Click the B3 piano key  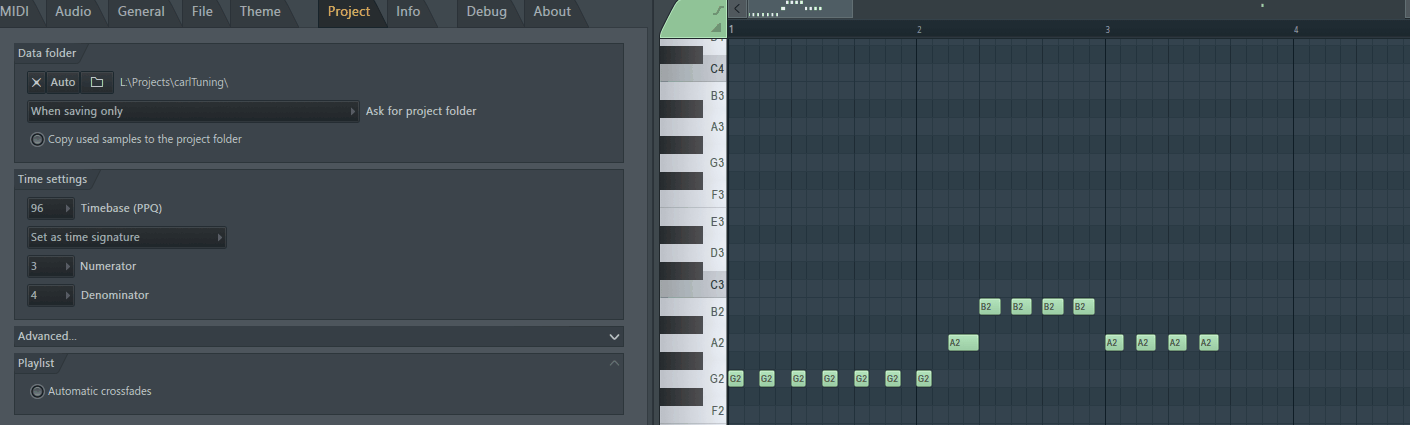(x=693, y=97)
